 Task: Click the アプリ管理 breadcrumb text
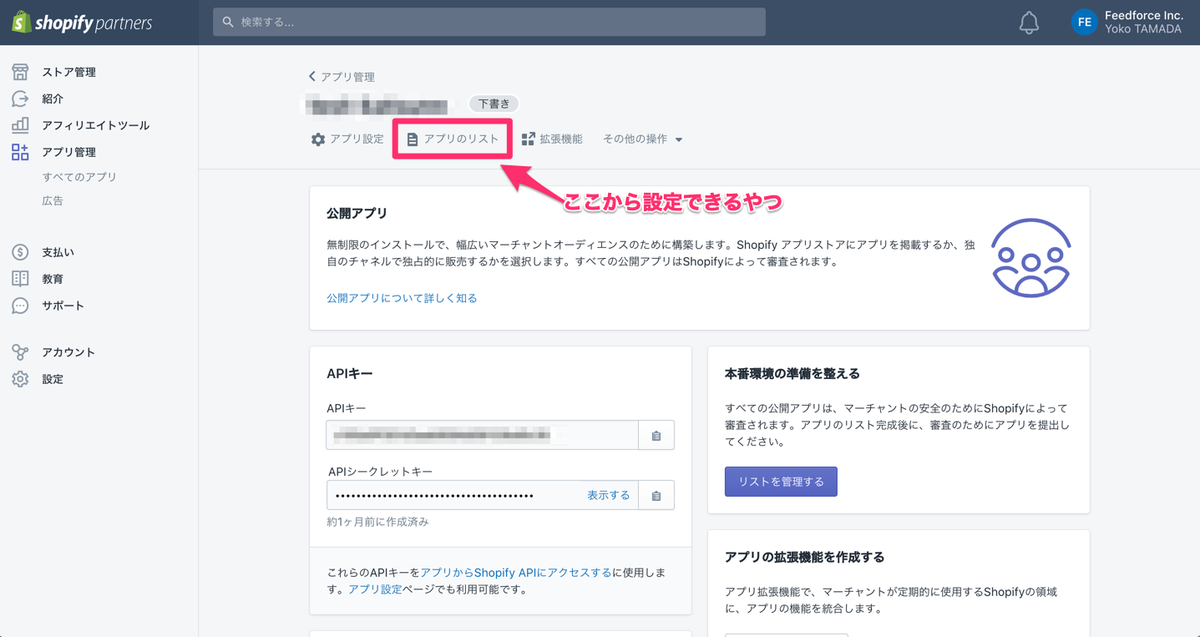pyautogui.click(x=347, y=76)
